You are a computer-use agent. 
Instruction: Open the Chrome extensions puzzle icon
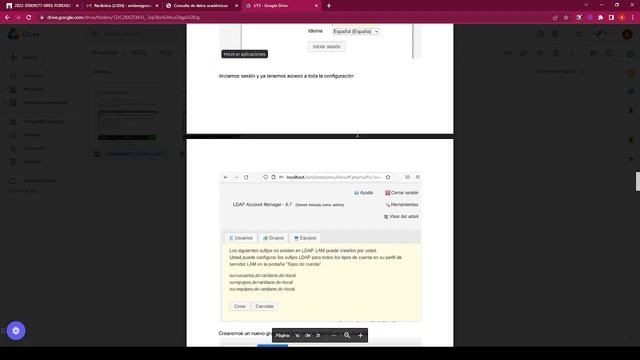pyautogui.click(x=600, y=18)
